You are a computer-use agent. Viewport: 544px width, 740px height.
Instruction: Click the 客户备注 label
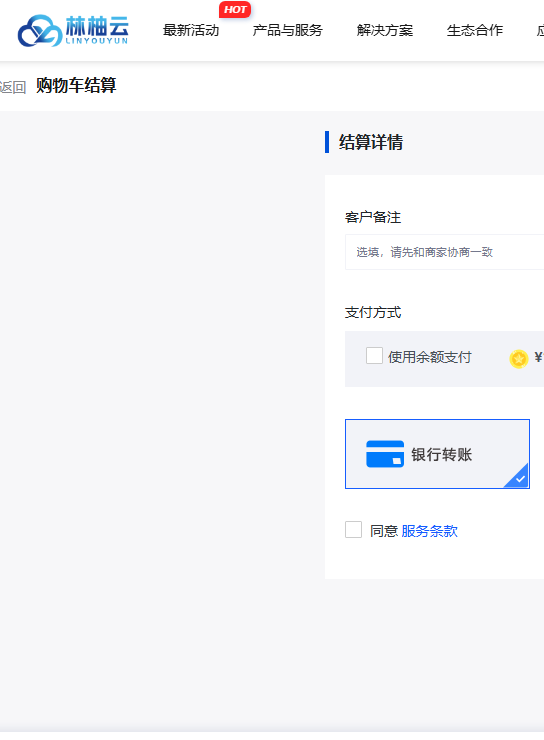(x=373, y=217)
